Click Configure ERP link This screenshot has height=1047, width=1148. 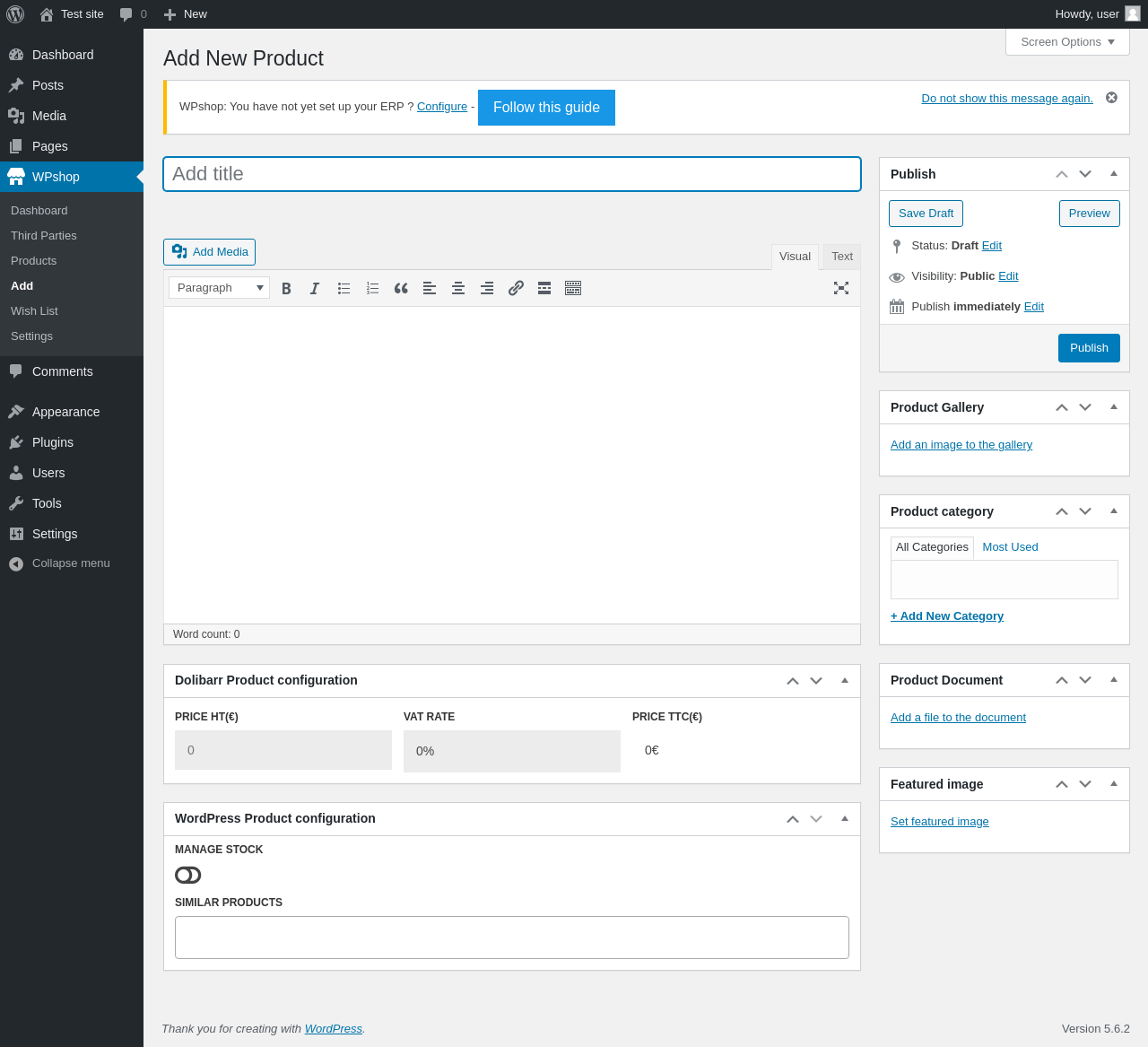pos(442,106)
